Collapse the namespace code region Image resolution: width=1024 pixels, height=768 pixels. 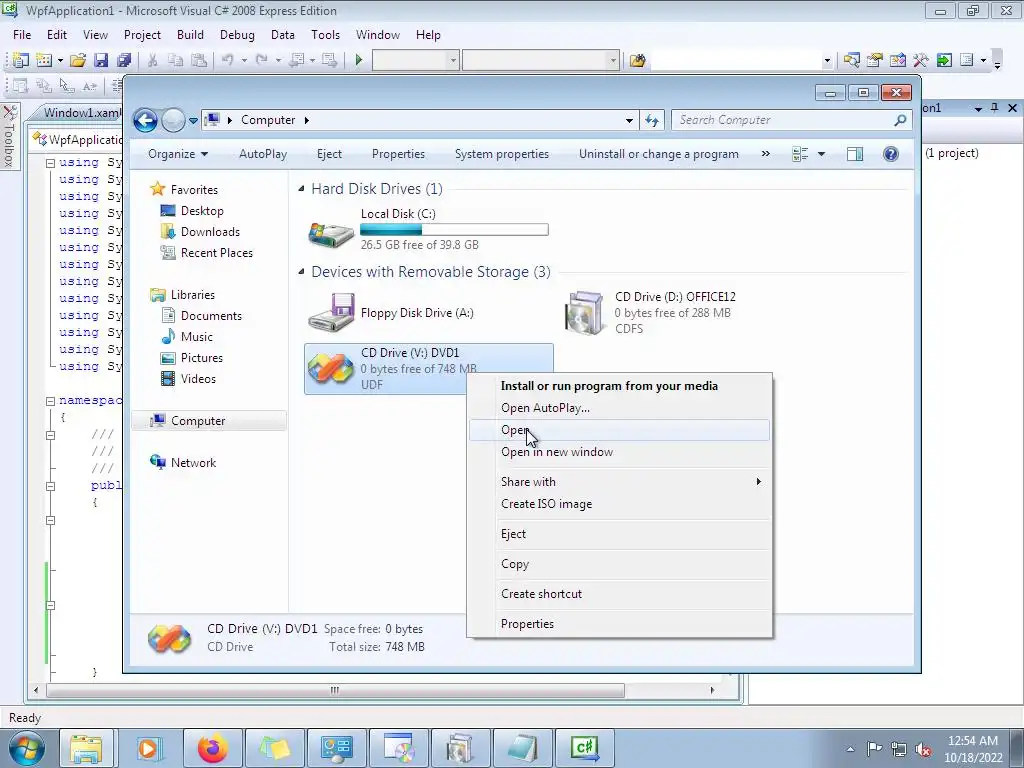(50, 400)
